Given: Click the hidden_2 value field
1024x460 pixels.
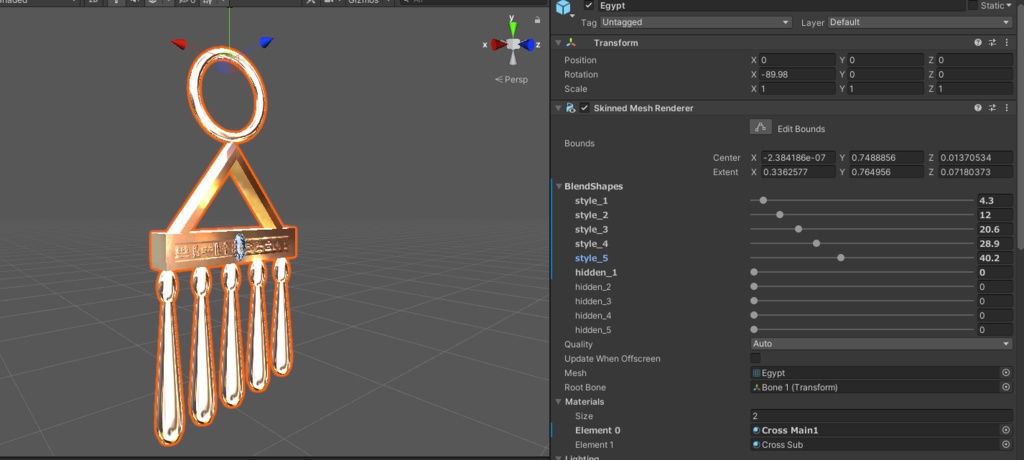Looking at the screenshot, I should coord(995,287).
